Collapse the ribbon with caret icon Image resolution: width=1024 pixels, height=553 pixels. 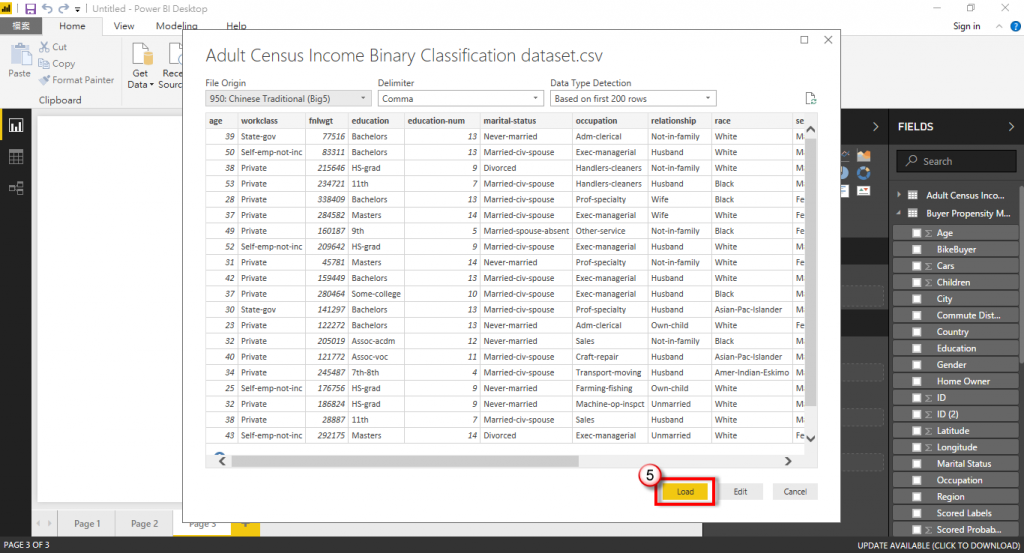click(x=999, y=26)
